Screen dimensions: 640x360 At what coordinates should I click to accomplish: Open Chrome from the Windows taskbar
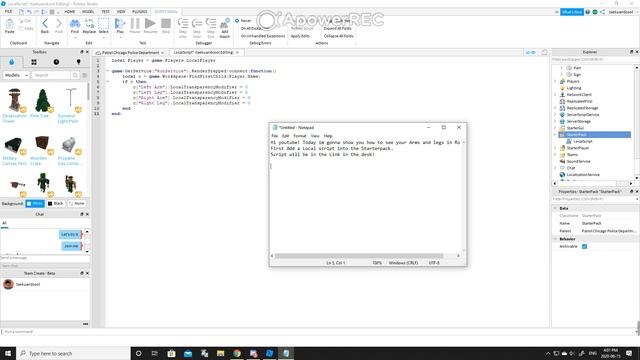point(237,353)
